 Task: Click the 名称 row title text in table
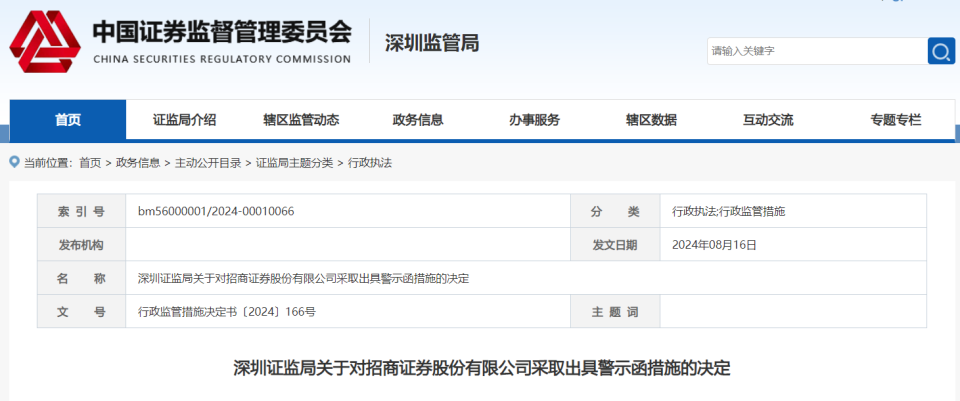(x=304, y=279)
